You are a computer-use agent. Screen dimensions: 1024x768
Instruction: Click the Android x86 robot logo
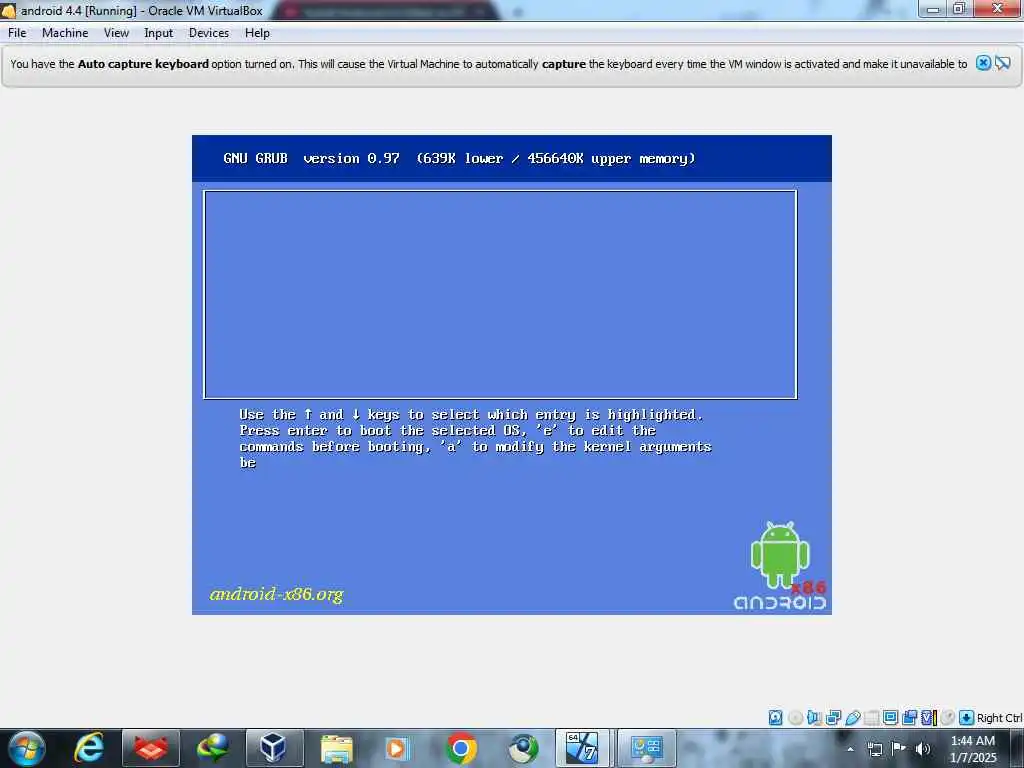[780, 566]
